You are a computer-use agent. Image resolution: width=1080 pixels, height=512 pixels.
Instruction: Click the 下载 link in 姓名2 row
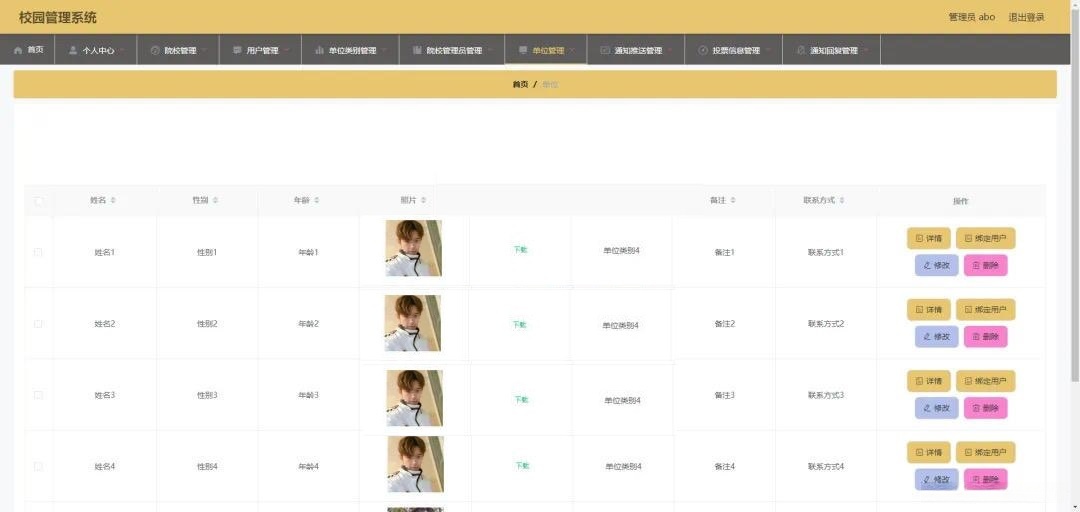520,324
